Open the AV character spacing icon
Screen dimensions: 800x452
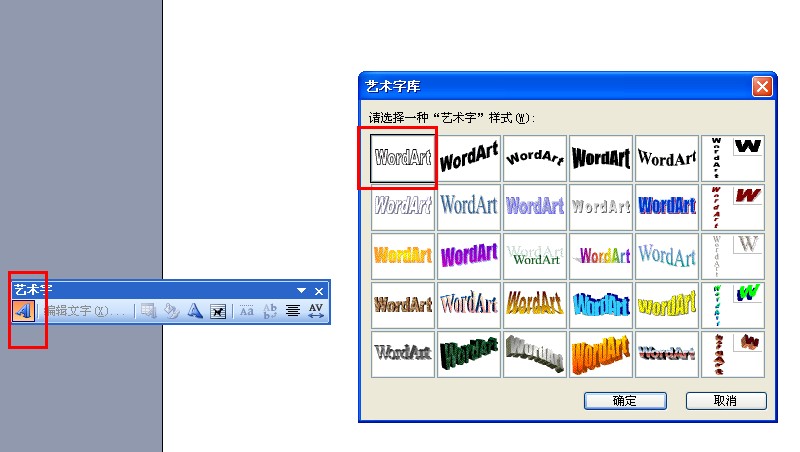(316, 311)
